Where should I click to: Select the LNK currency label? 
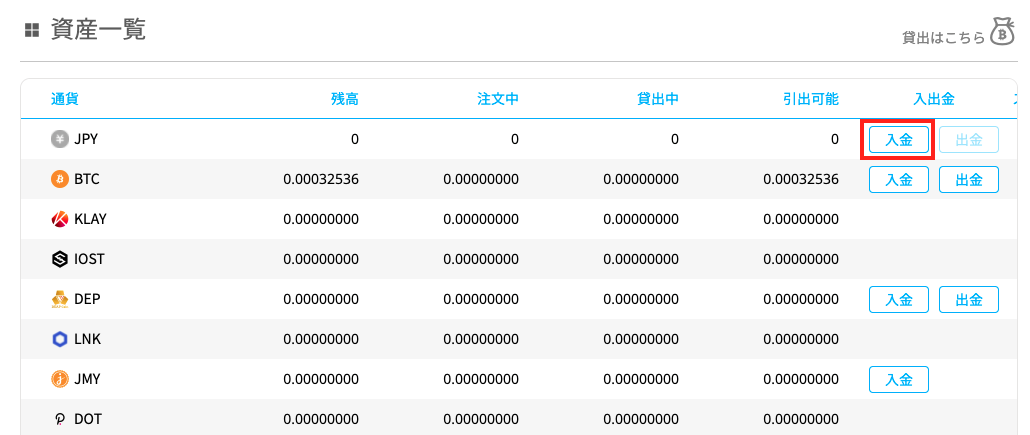(x=87, y=340)
